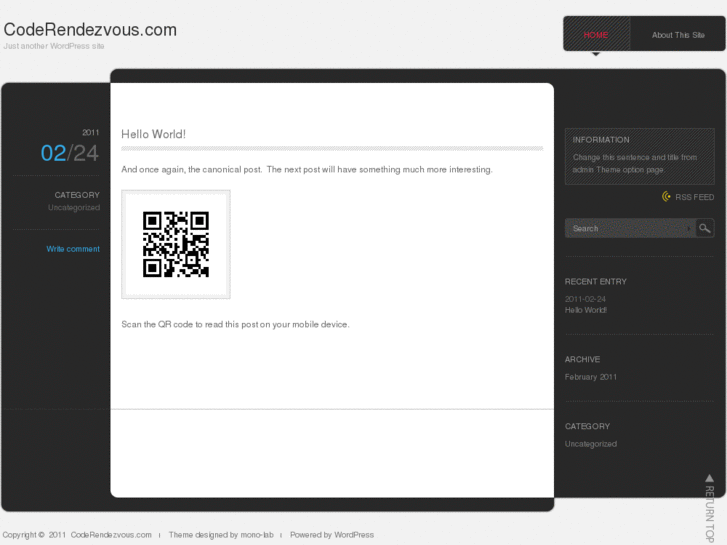Viewport: 727px width, 545px height.
Task: Open the mono-lab footer link
Action: (x=257, y=535)
